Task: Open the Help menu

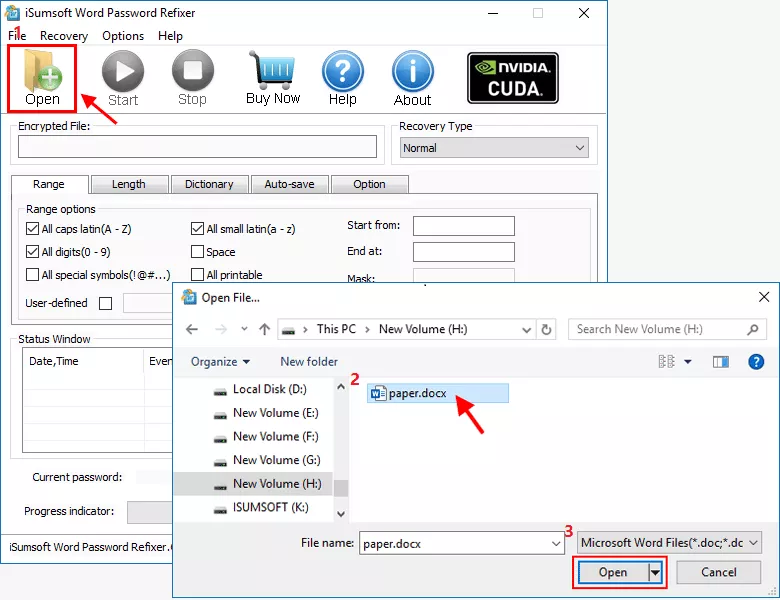Action: pos(170,36)
